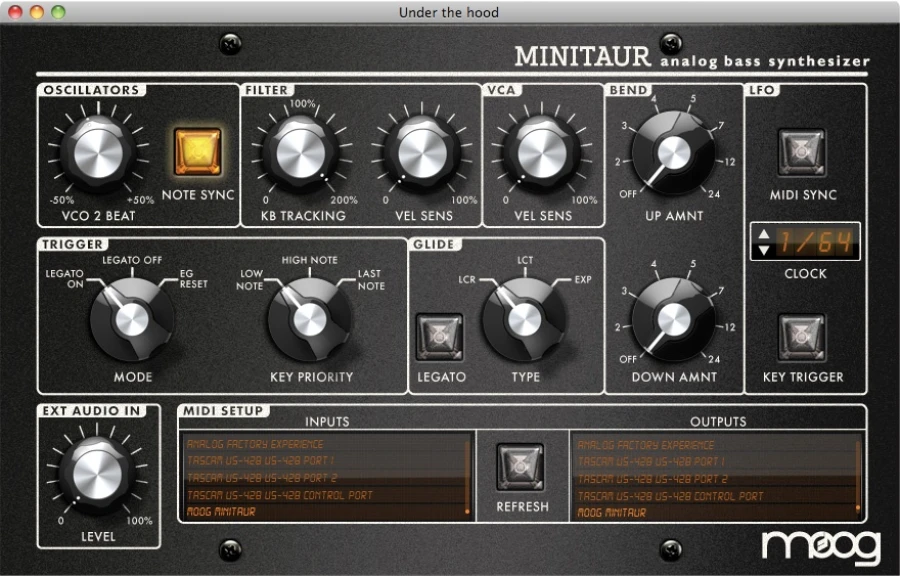The width and height of the screenshot is (900, 576).
Task: Set Key Priority to HIGH NOTE label
Action: coord(309,260)
